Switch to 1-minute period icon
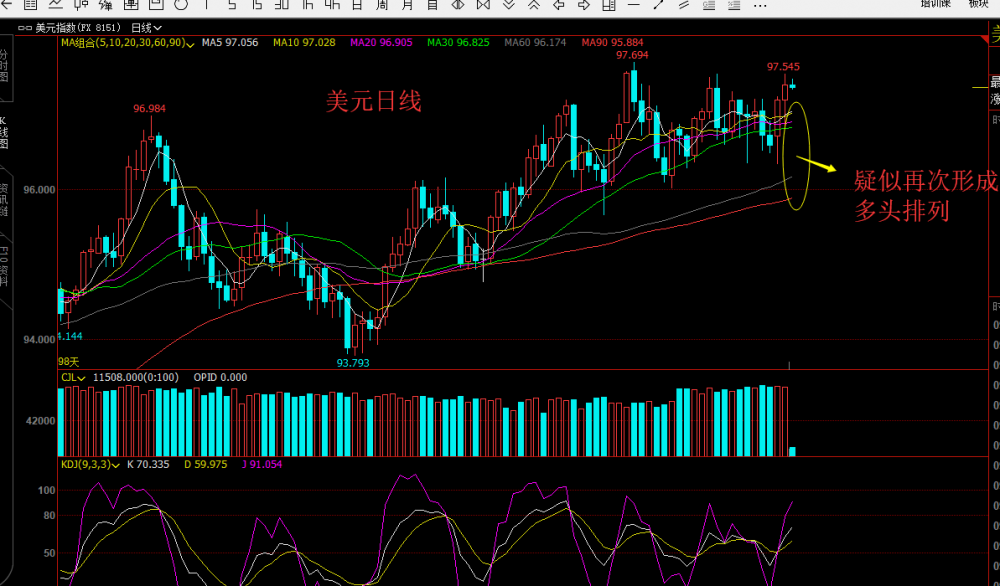The image size is (1000, 586). tap(206, 4)
